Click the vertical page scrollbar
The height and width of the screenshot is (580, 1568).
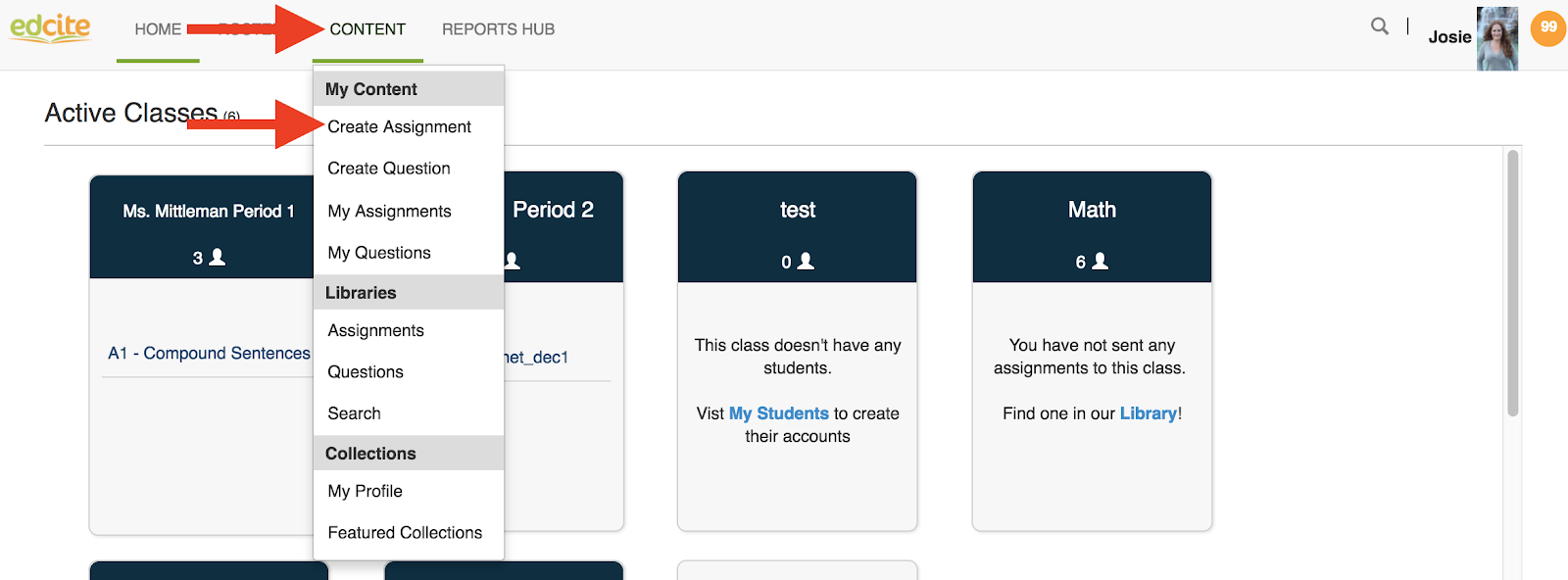pyautogui.click(x=1512, y=284)
